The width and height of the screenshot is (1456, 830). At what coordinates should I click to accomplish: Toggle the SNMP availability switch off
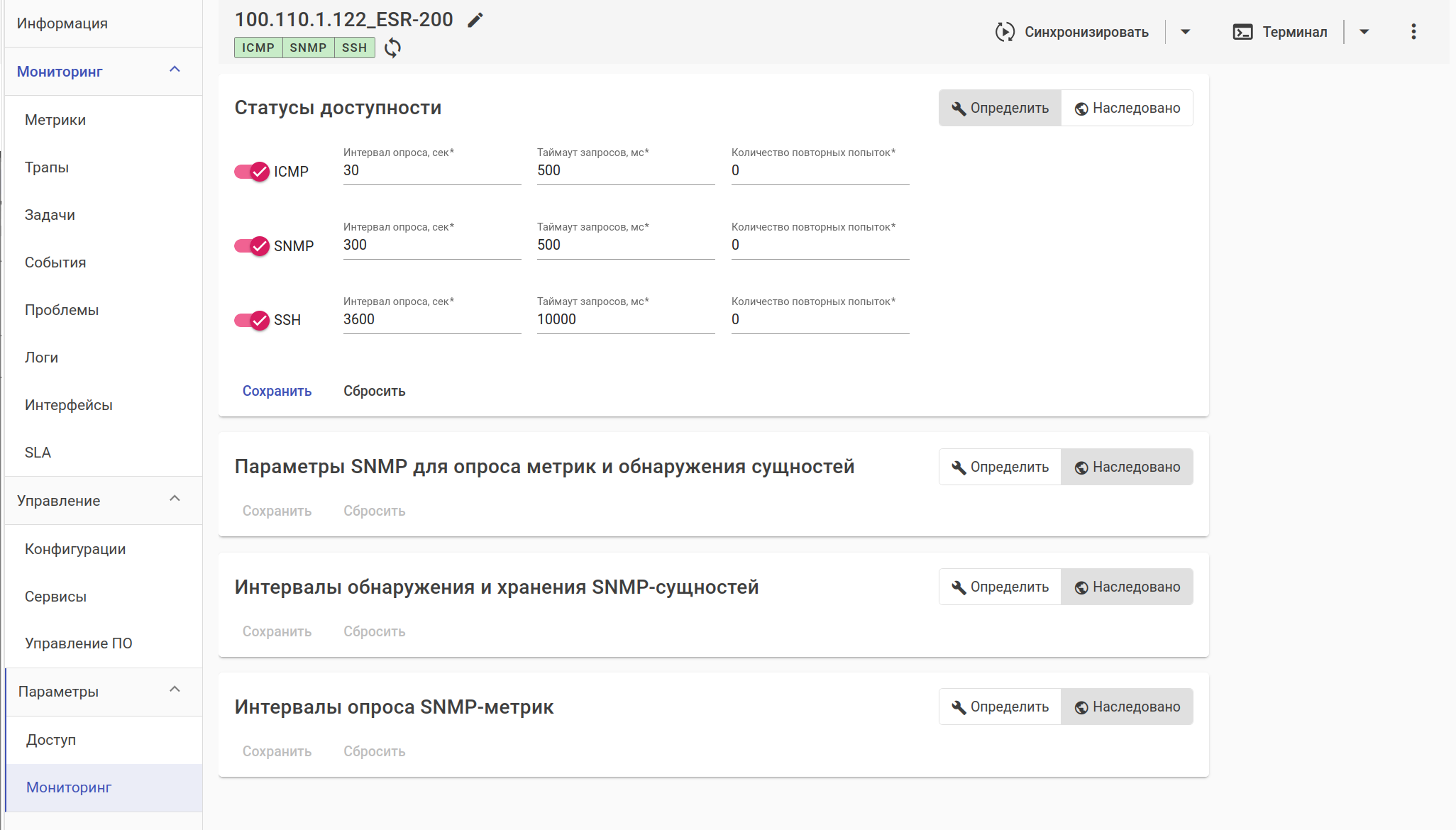[x=252, y=246]
